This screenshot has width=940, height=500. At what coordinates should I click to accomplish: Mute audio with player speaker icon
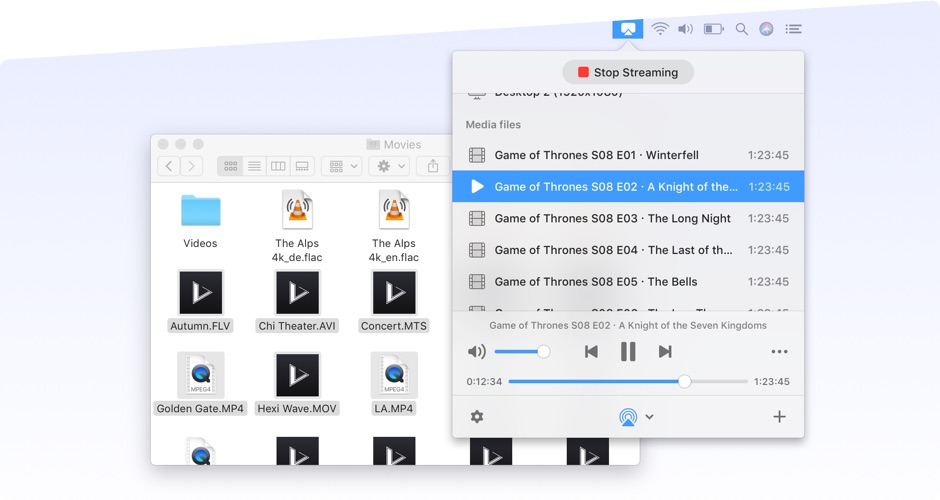(477, 352)
